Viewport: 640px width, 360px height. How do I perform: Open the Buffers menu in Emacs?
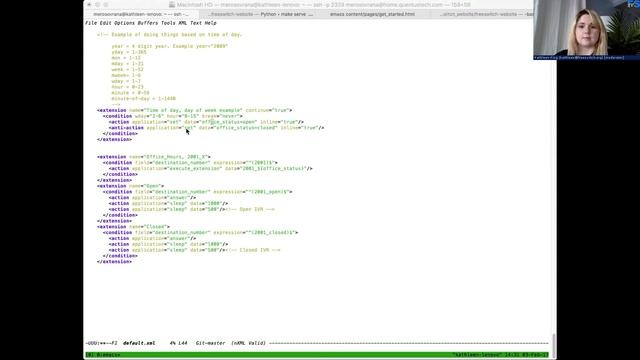click(147, 23)
